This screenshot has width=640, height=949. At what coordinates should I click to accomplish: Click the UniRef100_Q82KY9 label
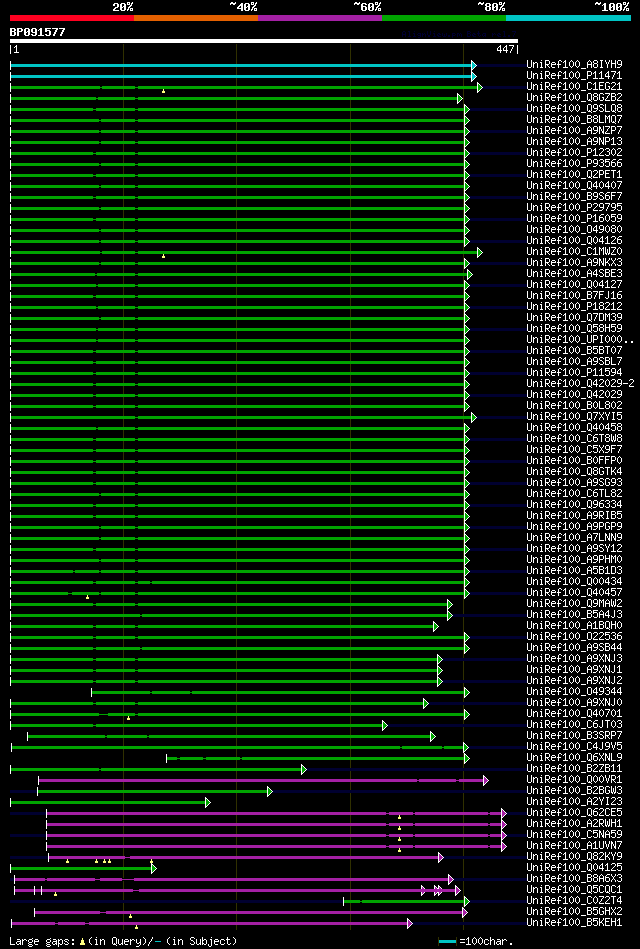click(575, 857)
